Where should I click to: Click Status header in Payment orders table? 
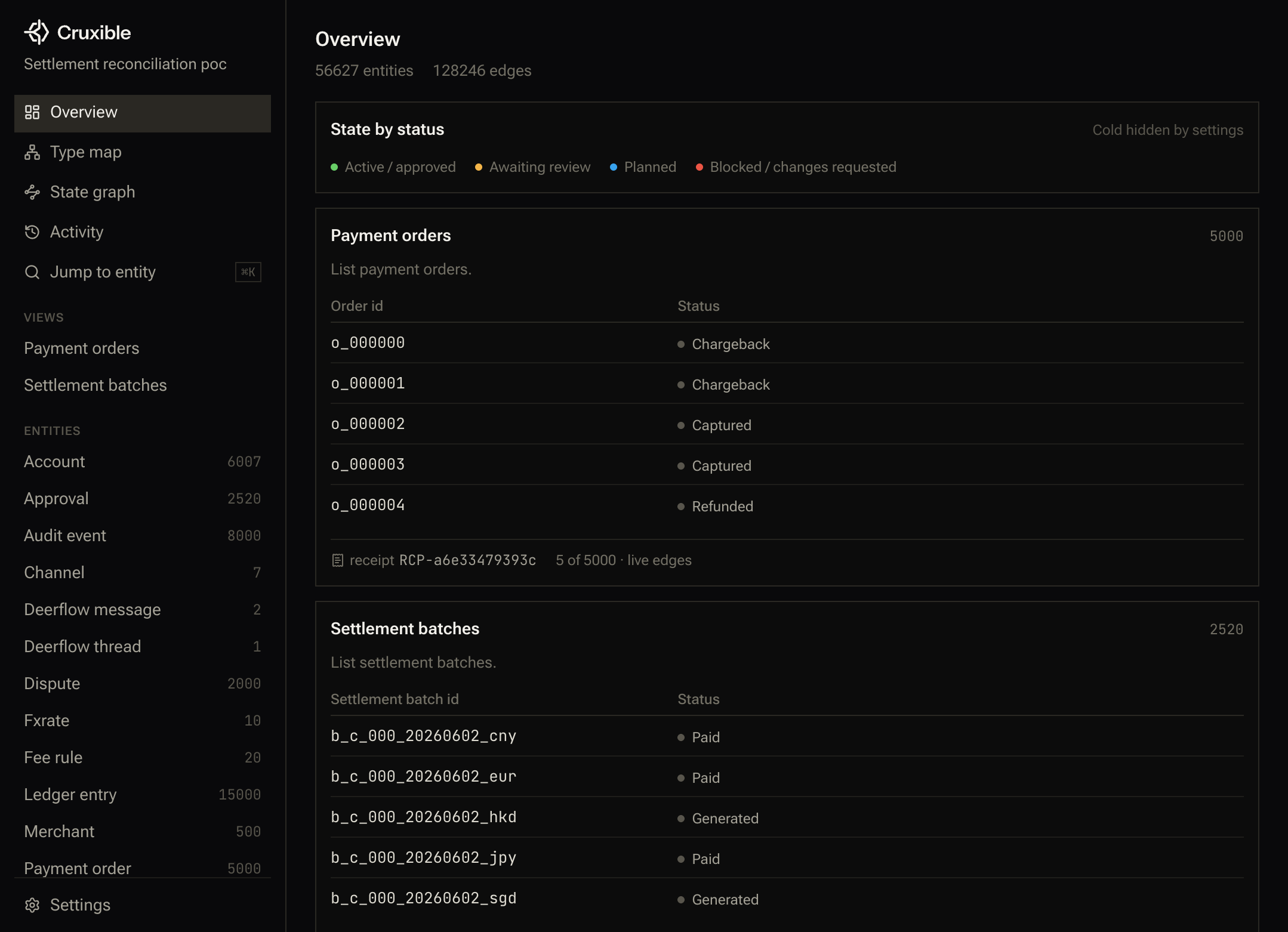coord(698,306)
